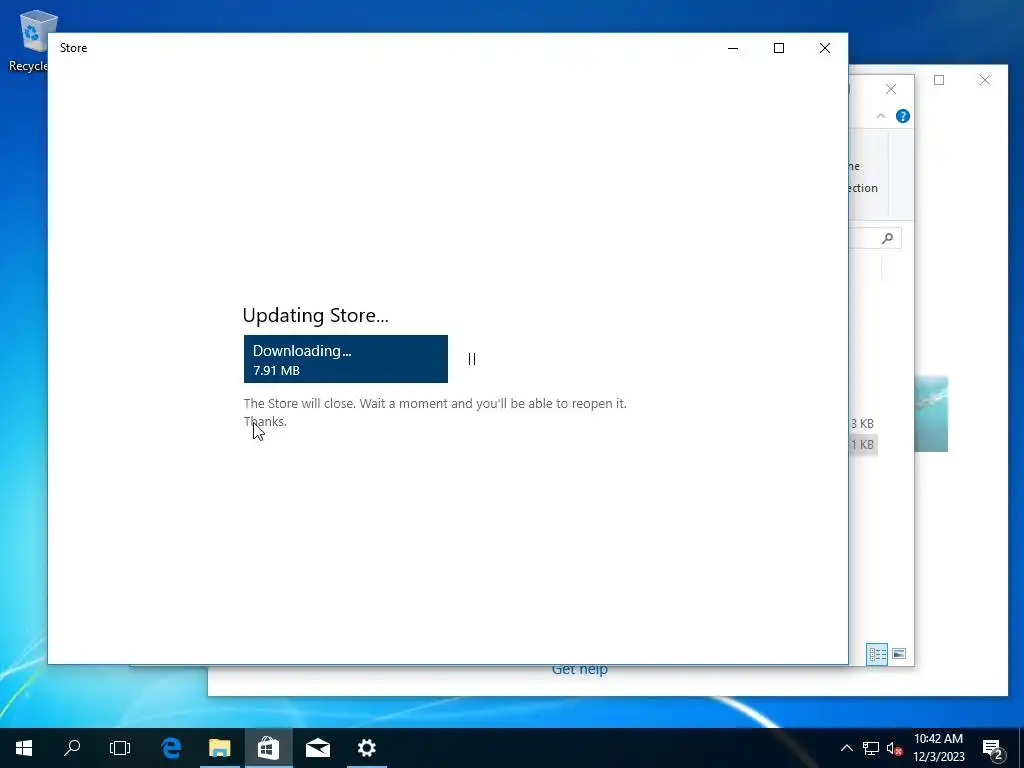Image resolution: width=1024 pixels, height=768 pixels.
Task: Click the Store title bar label
Action: (73, 48)
